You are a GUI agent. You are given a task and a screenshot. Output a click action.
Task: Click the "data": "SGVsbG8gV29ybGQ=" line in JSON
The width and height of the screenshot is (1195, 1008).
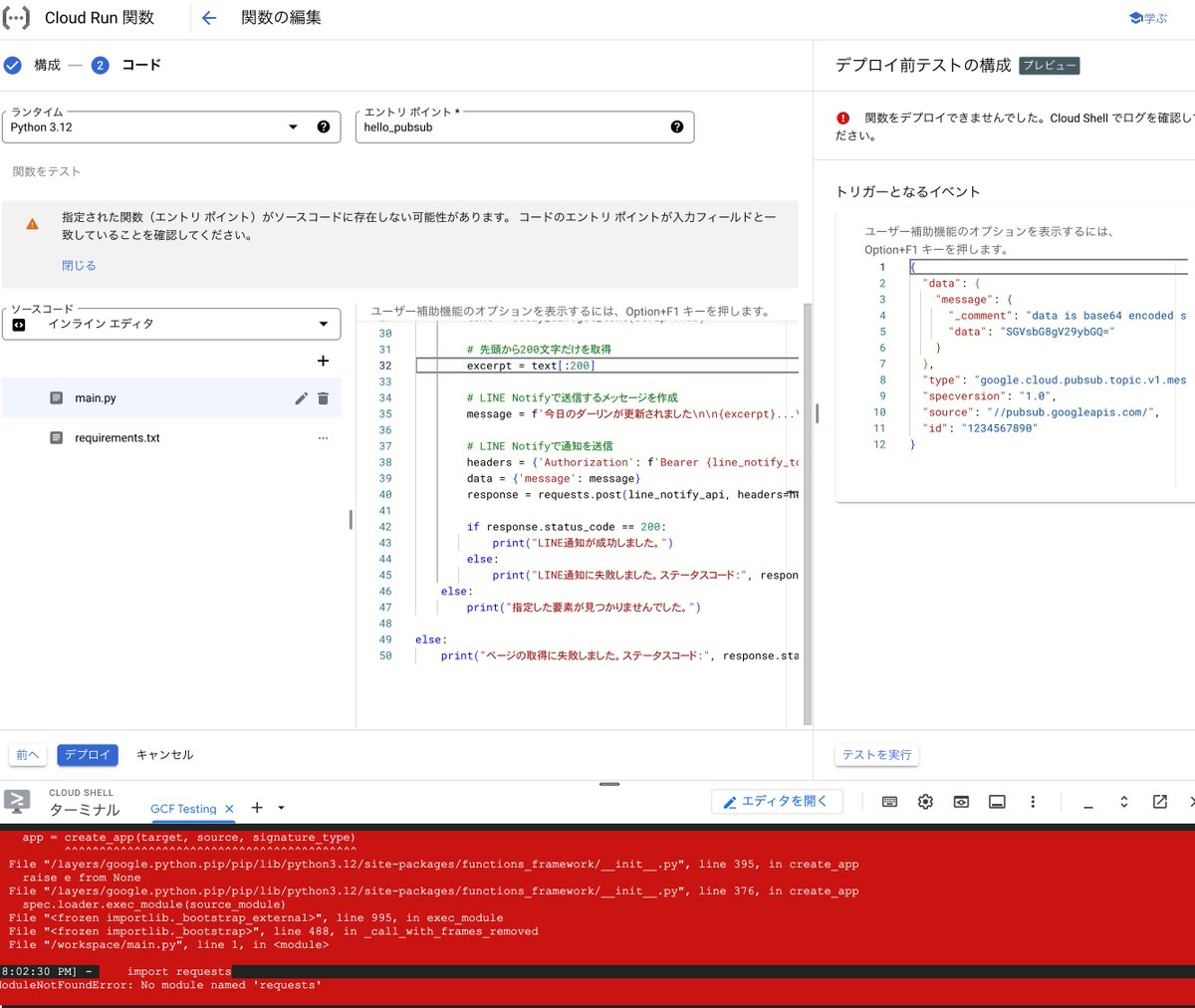point(1033,332)
